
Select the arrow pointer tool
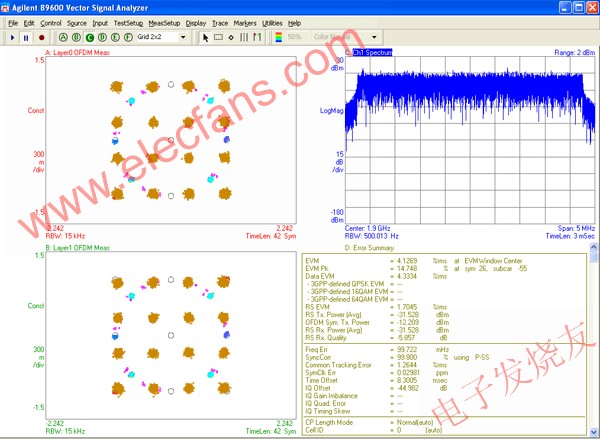206,37
